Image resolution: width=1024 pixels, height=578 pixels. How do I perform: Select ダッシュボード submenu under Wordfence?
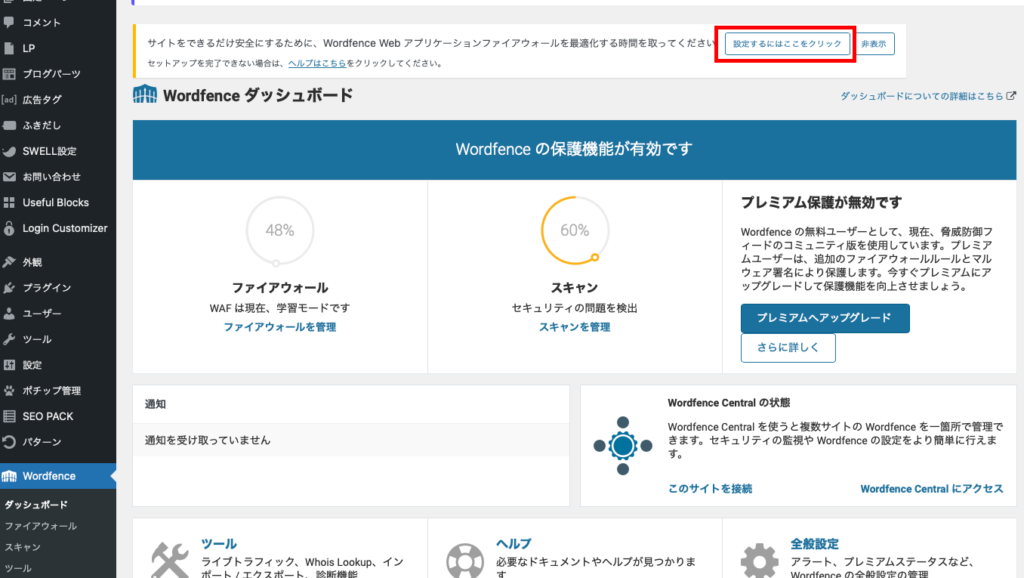click(x=36, y=505)
